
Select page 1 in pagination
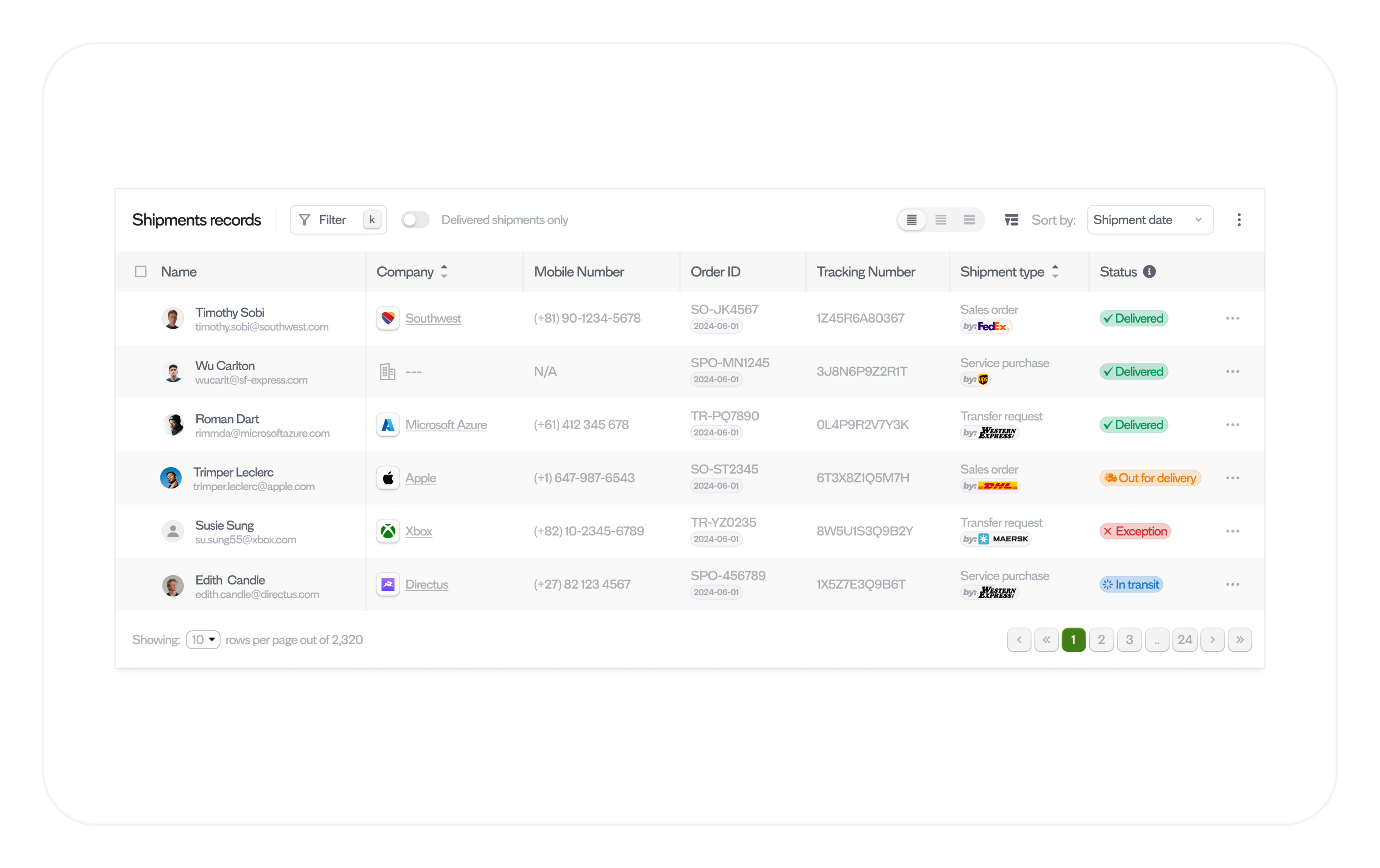coord(1073,640)
